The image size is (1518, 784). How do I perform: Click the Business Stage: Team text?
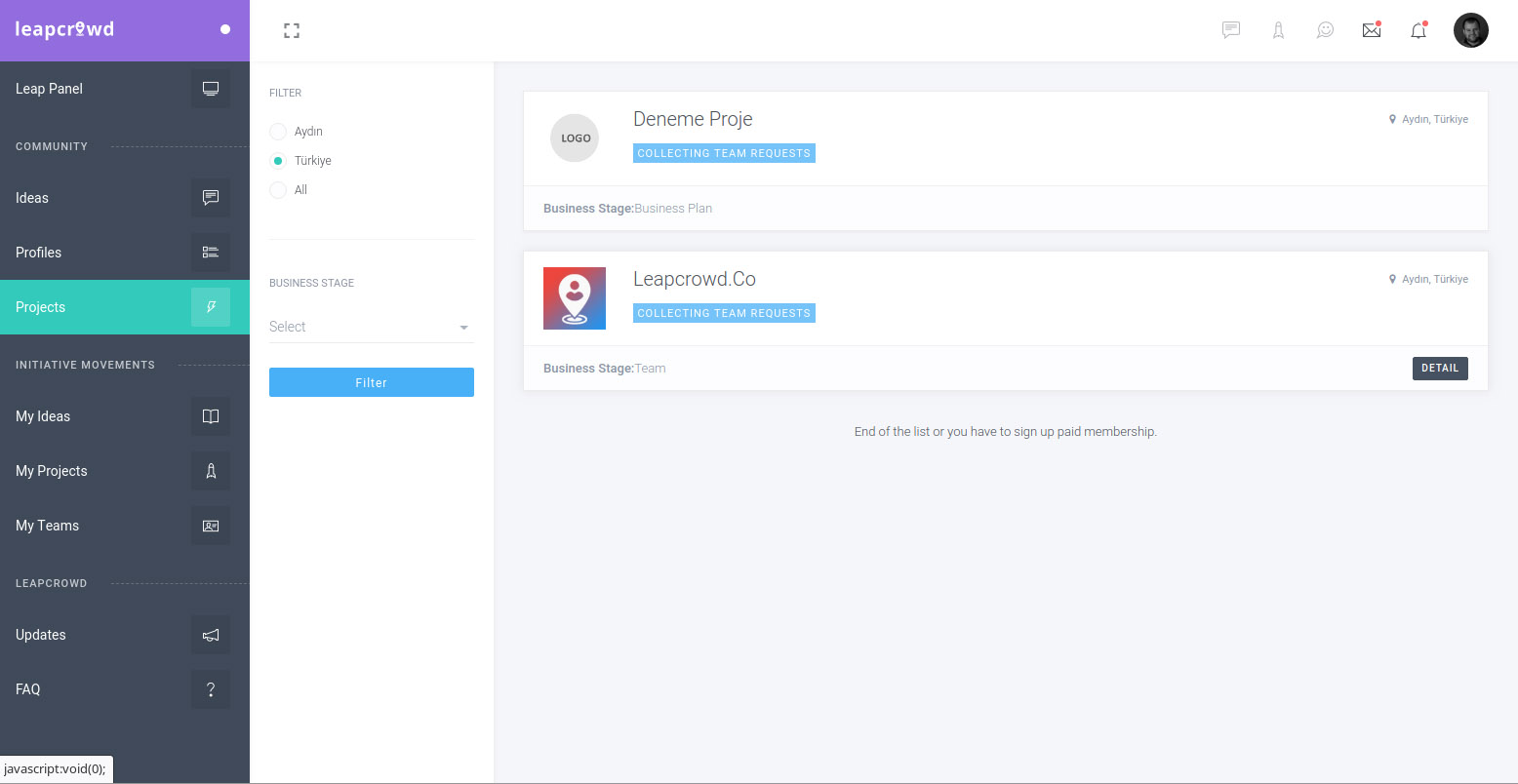605,369
